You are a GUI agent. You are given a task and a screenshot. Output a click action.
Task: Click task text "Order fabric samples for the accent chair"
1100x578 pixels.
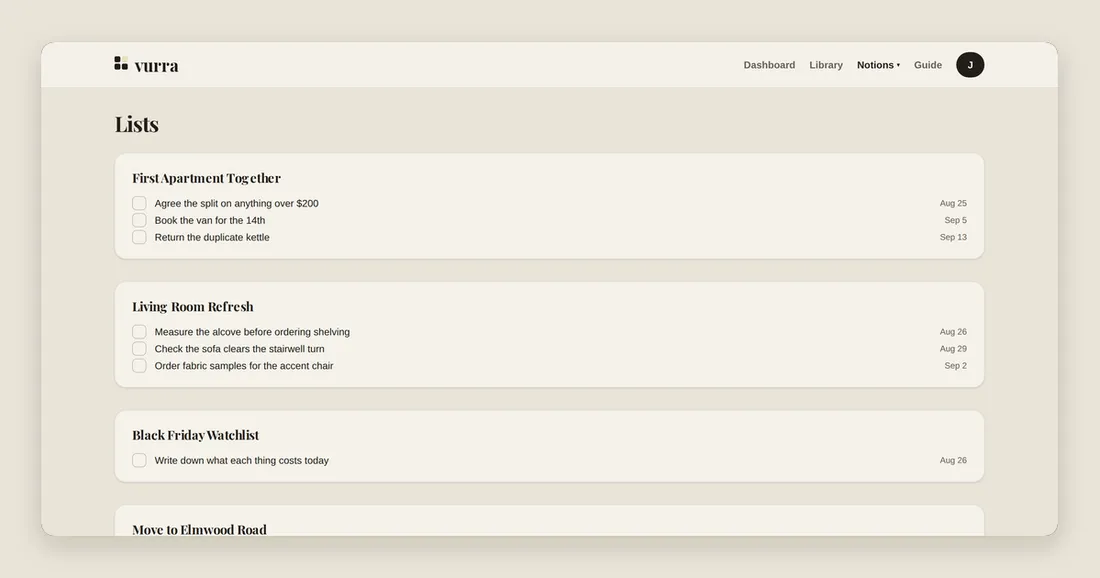244,365
